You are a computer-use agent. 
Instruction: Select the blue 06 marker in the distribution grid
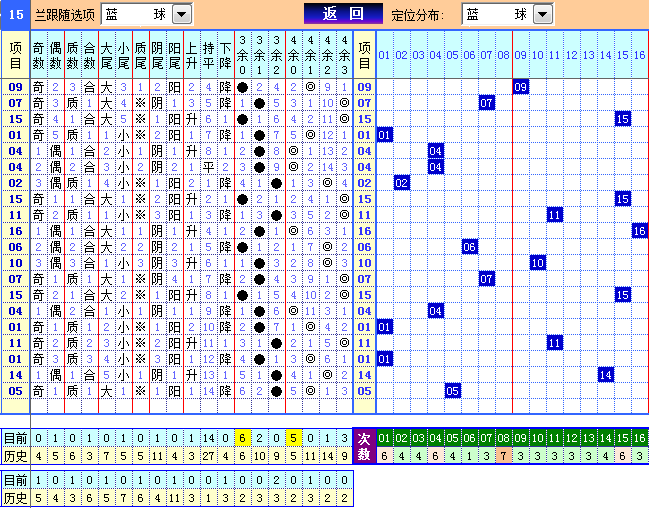click(469, 247)
